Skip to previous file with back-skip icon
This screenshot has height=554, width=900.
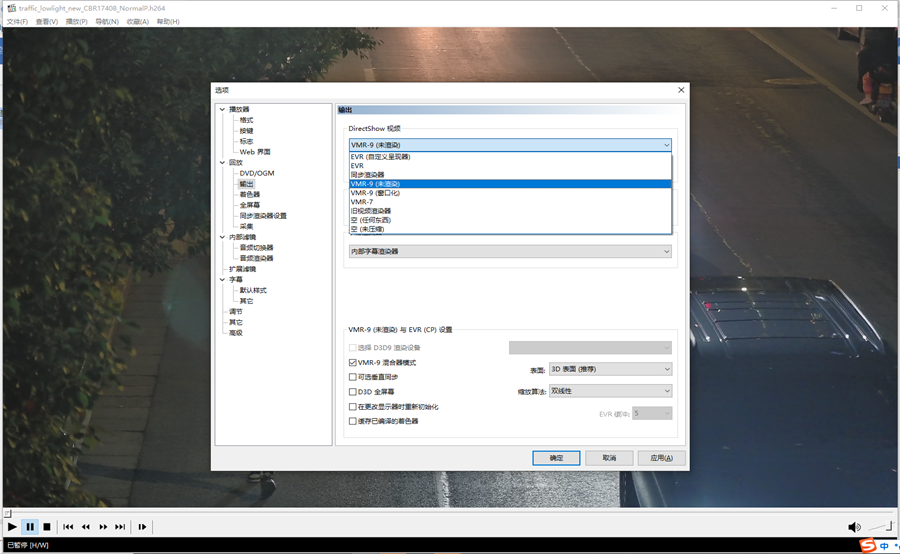tap(68, 526)
